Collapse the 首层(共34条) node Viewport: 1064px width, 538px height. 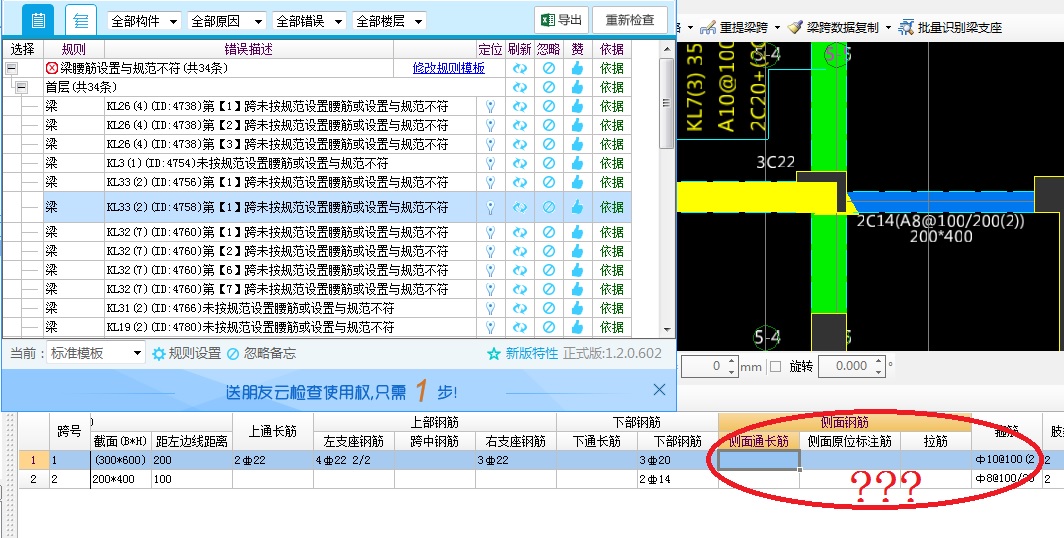[x=21, y=87]
